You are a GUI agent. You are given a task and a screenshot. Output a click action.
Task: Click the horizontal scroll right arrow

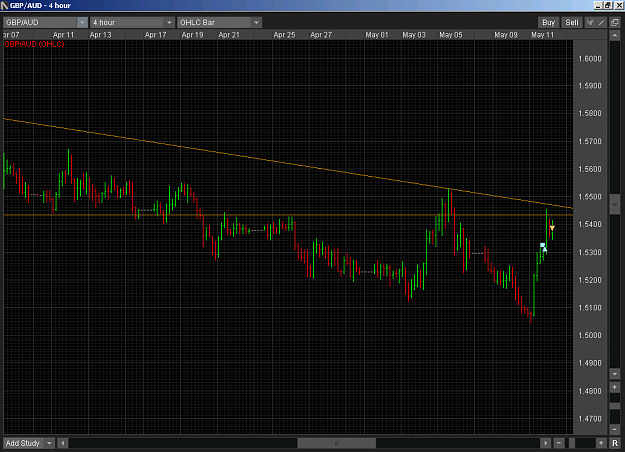coord(545,443)
